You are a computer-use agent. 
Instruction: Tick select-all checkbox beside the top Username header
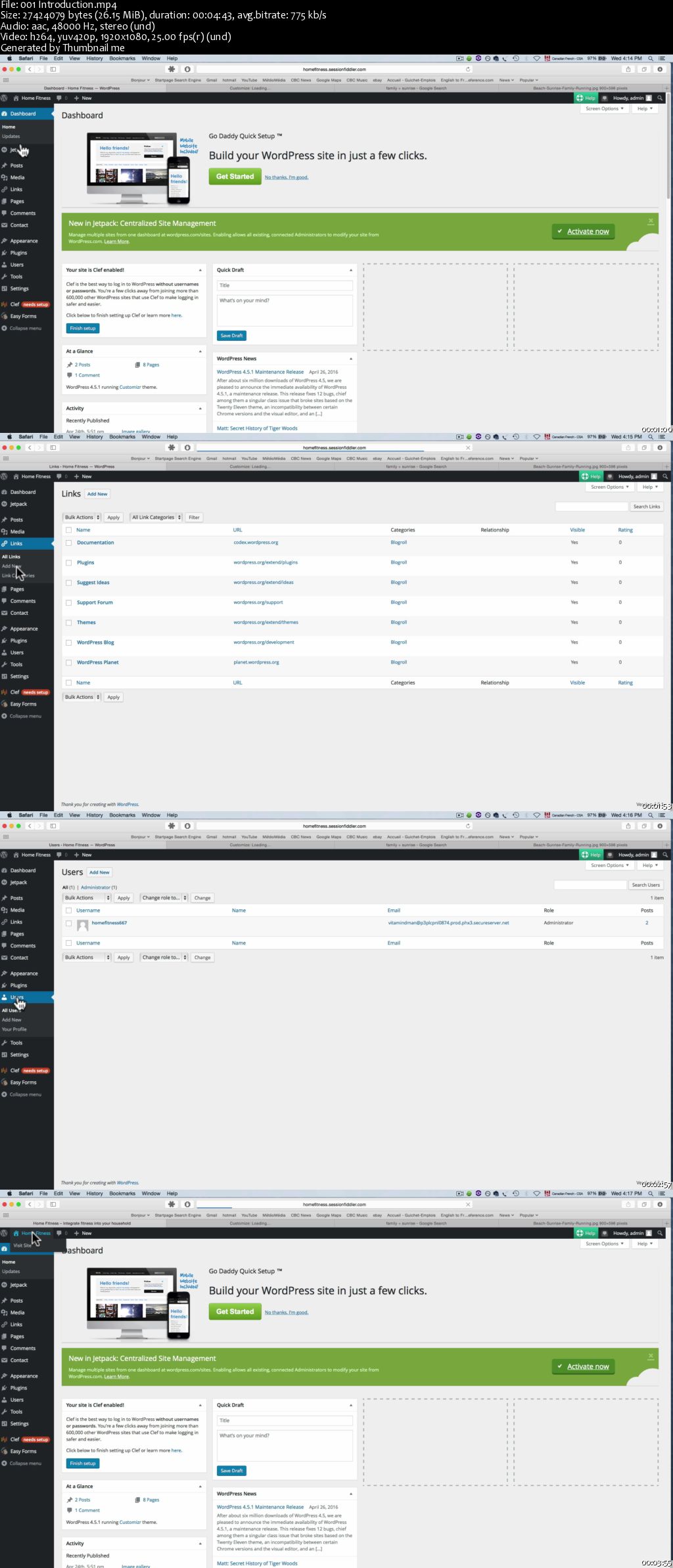[68, 910]
